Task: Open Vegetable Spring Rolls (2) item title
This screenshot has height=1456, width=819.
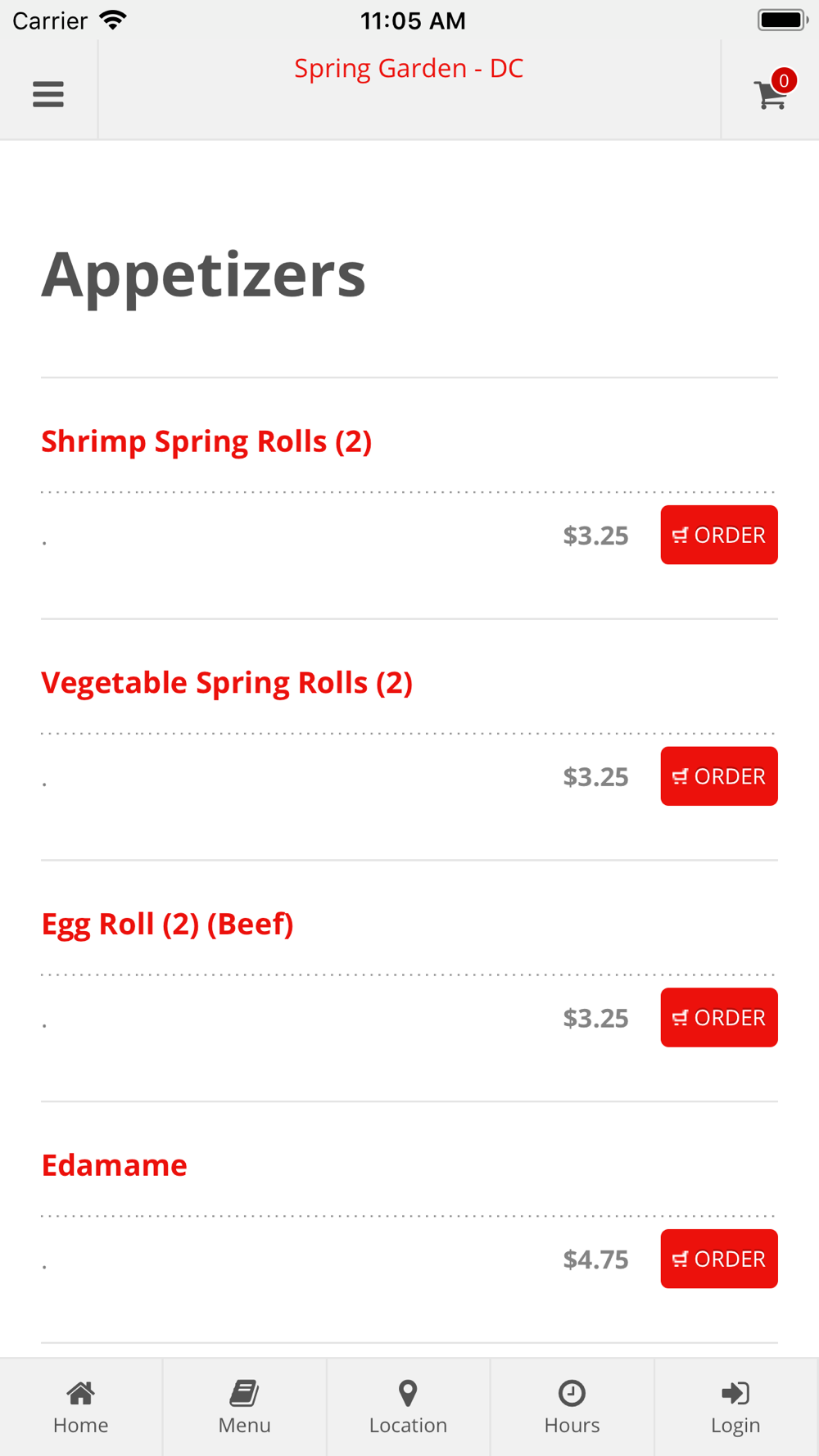Action: click(227, 683)
